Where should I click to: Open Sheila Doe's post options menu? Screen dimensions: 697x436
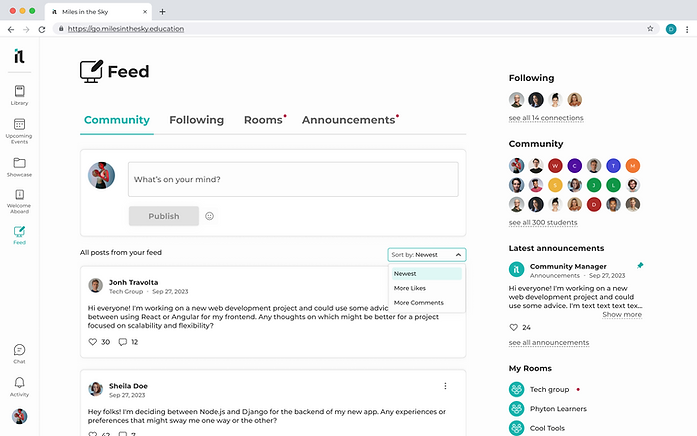click(x=445, y=386)
